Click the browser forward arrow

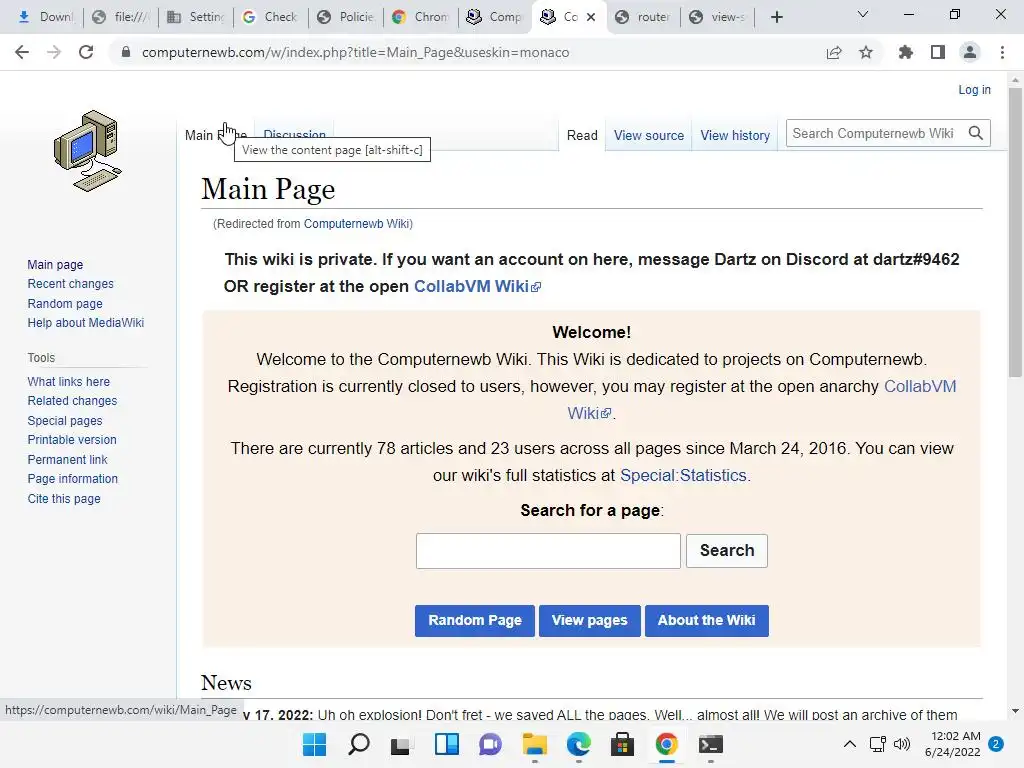tap(54, 52)
